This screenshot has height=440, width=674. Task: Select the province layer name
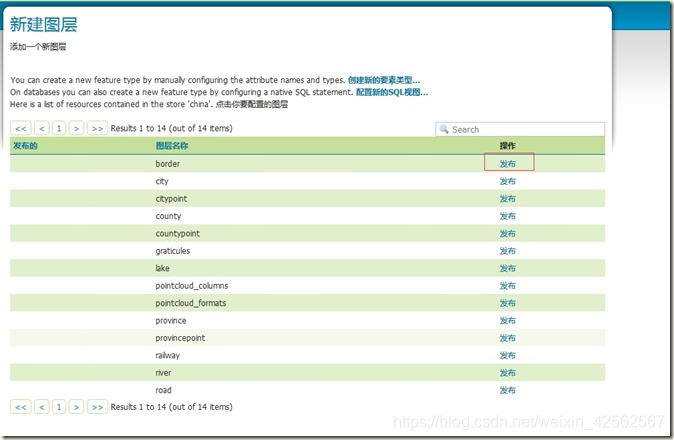point(171,321)
